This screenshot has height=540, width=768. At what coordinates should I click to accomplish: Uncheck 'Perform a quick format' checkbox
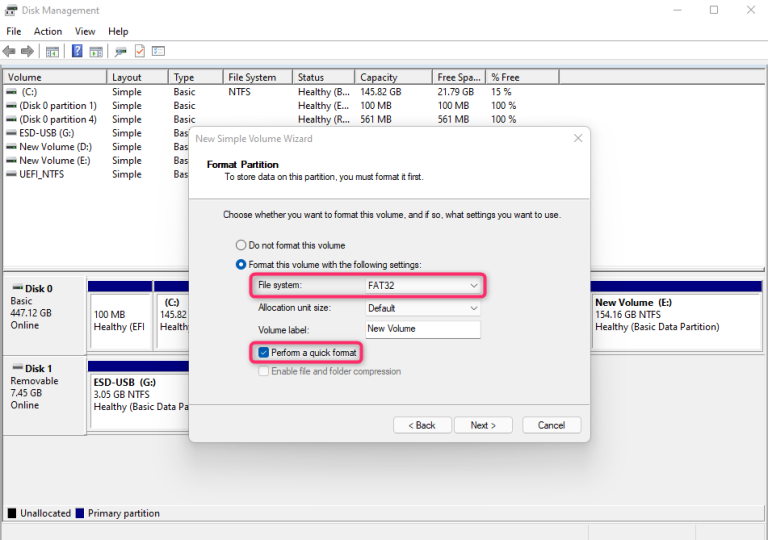pos(263,353)
